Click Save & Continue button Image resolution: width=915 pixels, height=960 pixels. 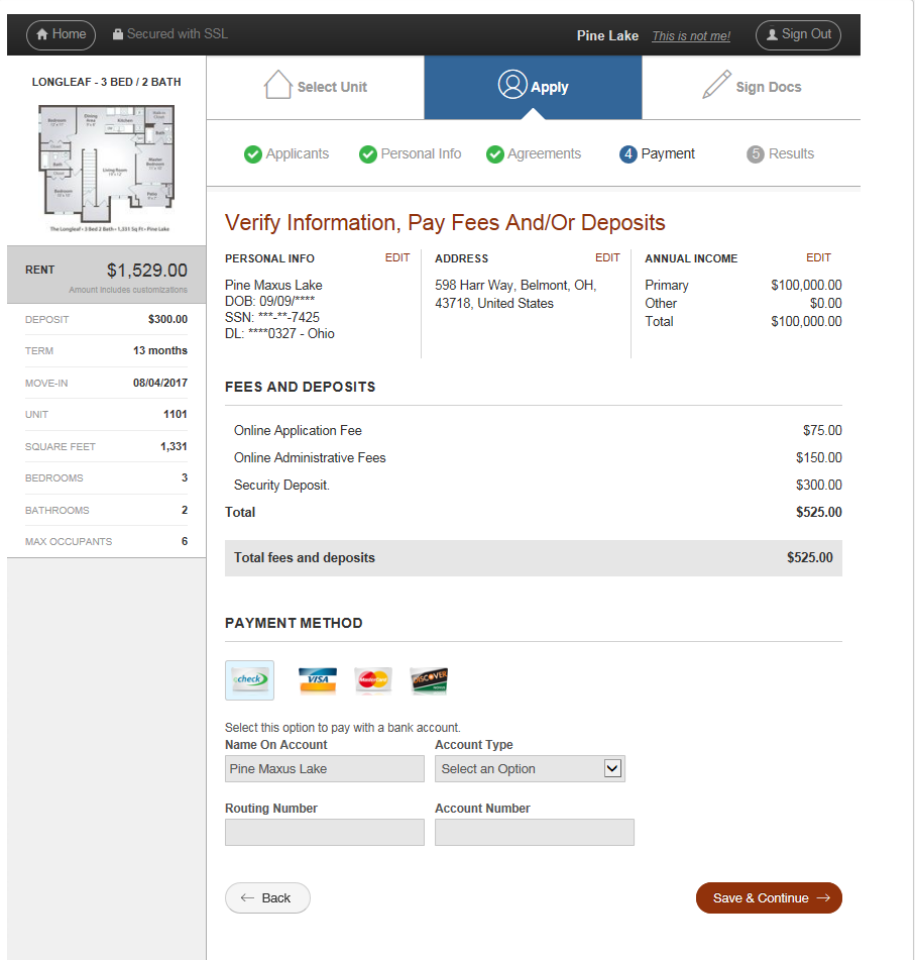click(x=769, y=898)
